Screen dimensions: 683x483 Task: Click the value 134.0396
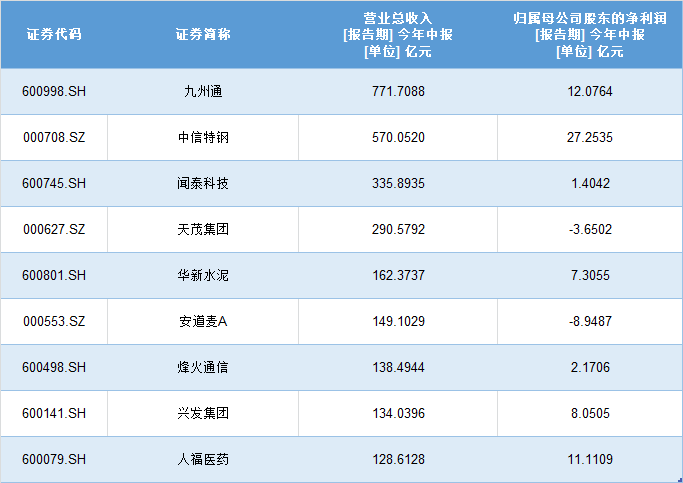(398, 413)
